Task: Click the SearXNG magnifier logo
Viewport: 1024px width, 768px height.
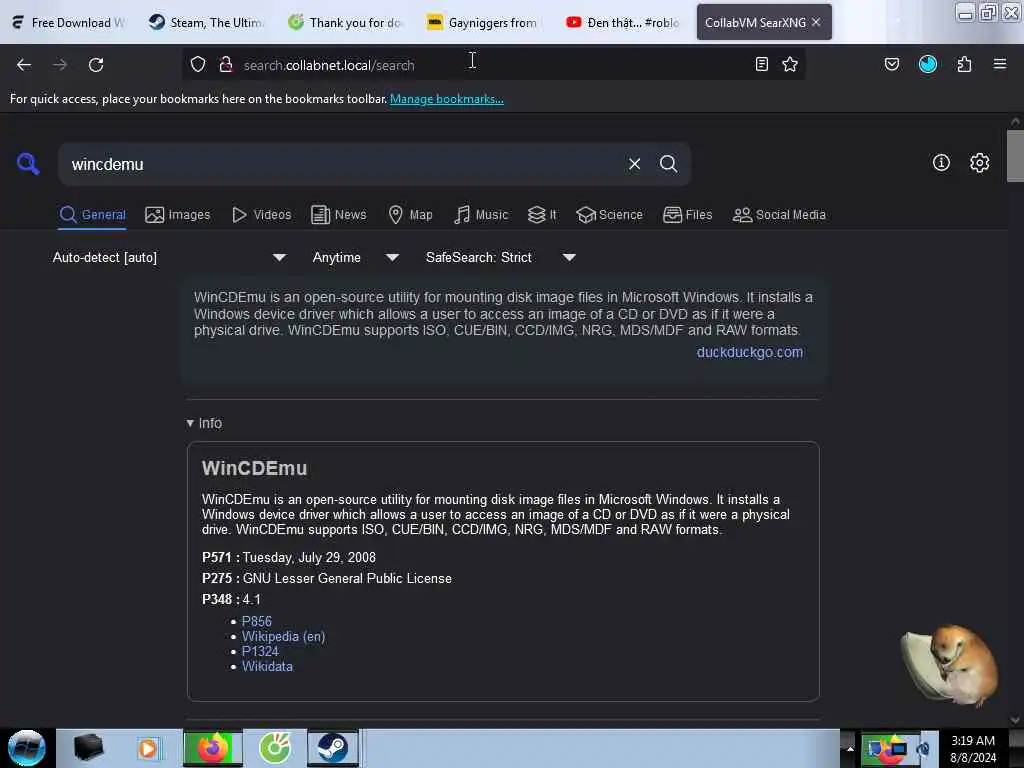Action: point(28,163)
